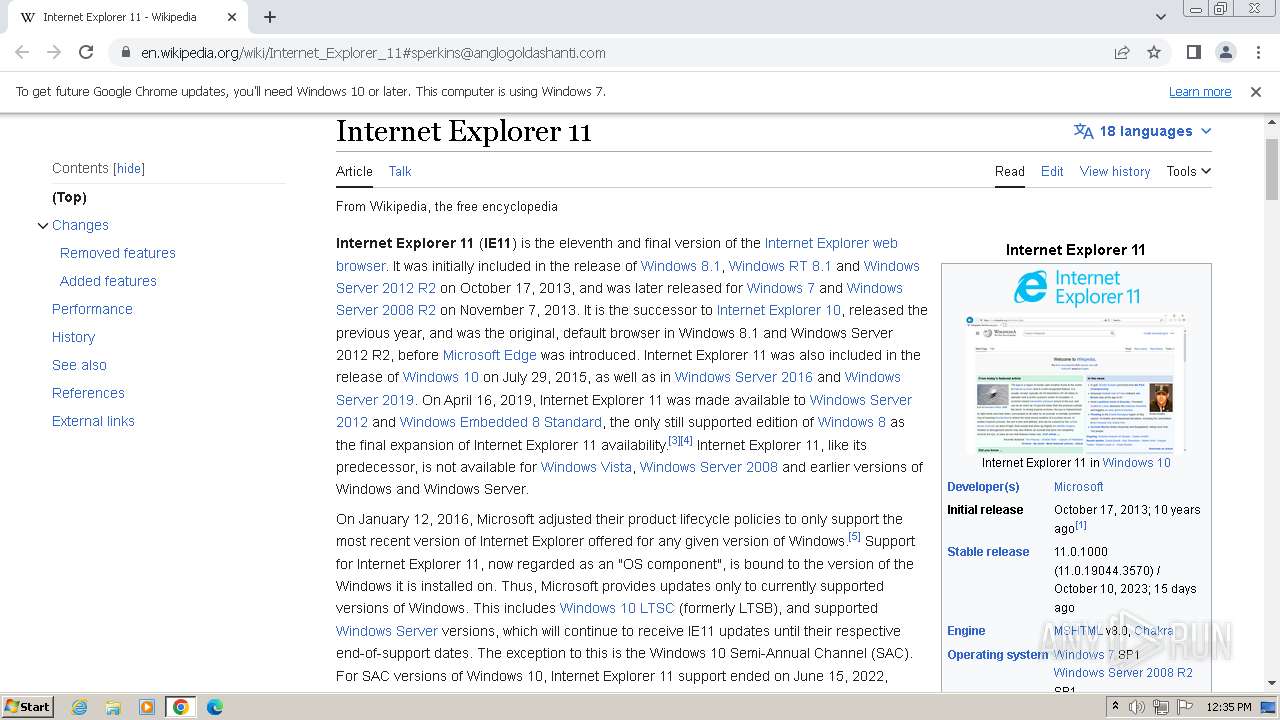This screenshot has width=1280, height=720.
Task: Click the page vertical scrollbar thumb
Action: click(x=1272, y=169)
